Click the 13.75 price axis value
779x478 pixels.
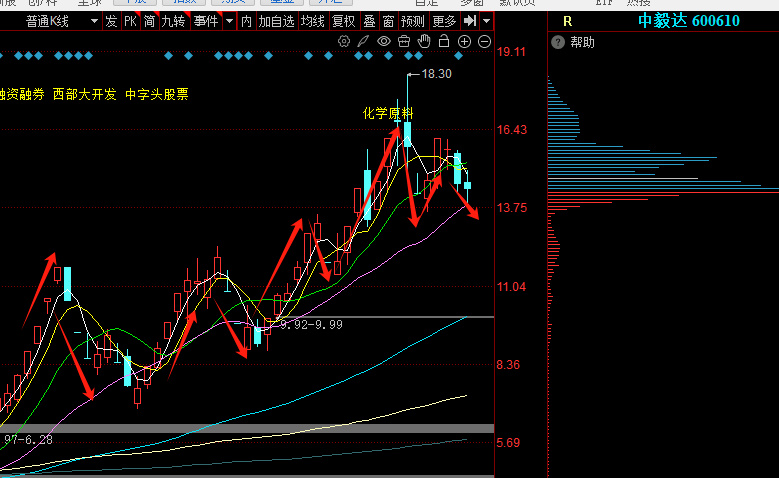(x=512, y=208)
